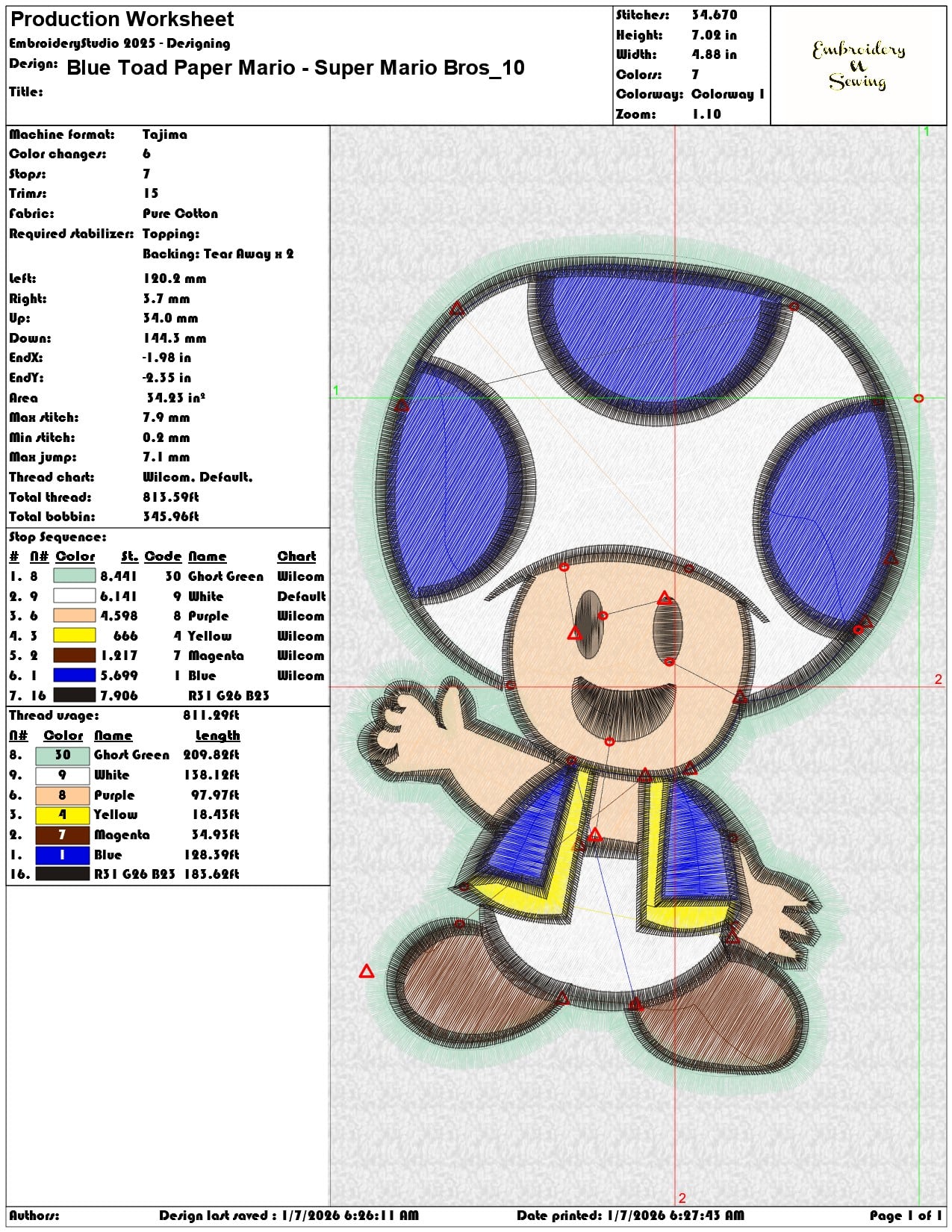Click Thread usage swatch numbered 30
The image size is (952, 1232).
coord(63,755)
